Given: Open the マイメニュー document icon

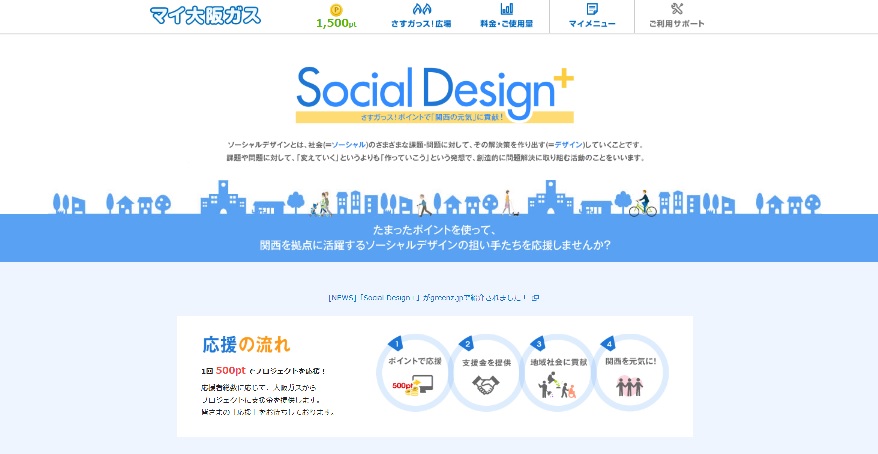Looking at the screenshot, I should (x=592, y=9).
